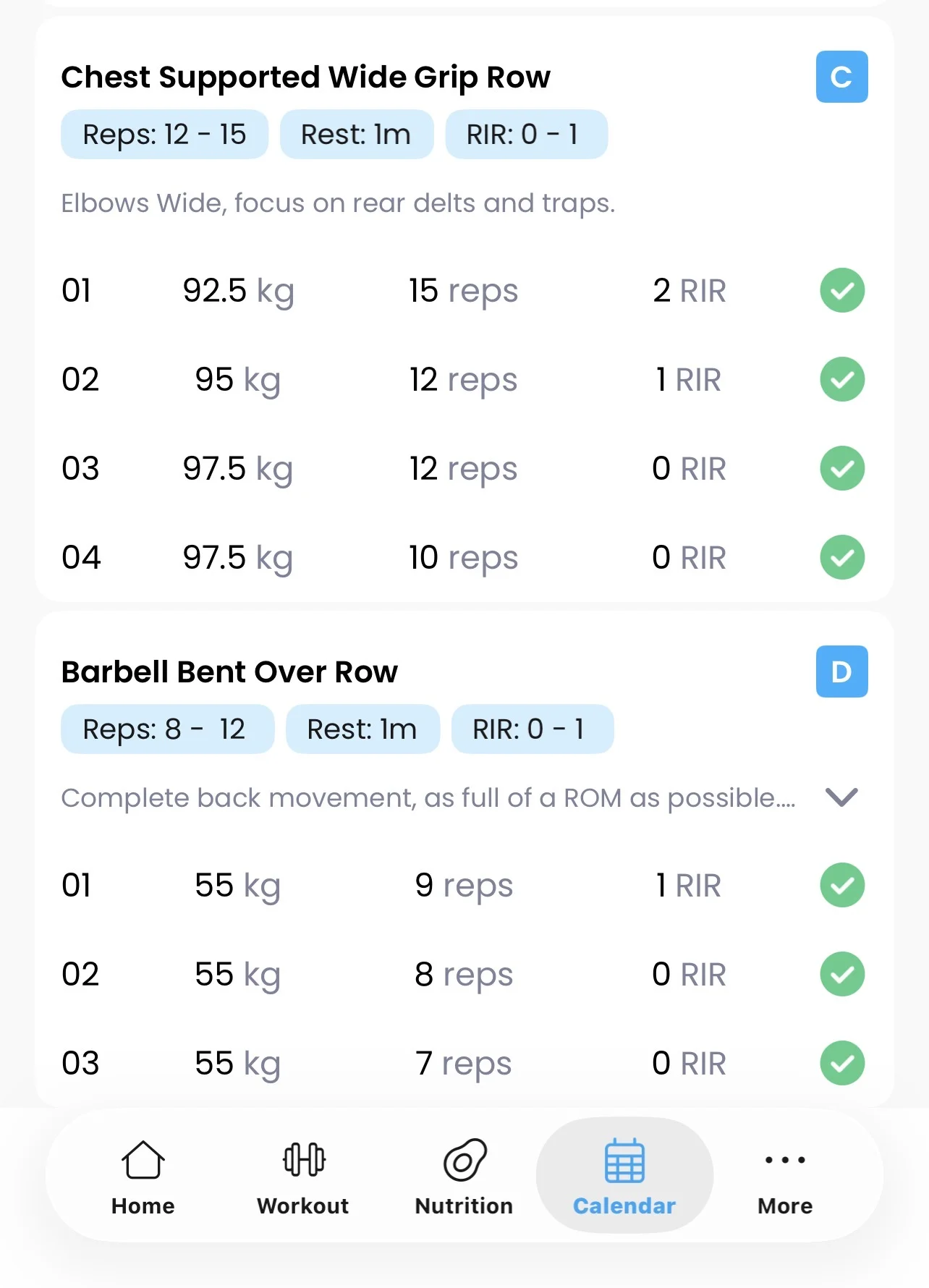Toggle Barbell Bent Over Row set 02 checkmark

tap(842, 974)
